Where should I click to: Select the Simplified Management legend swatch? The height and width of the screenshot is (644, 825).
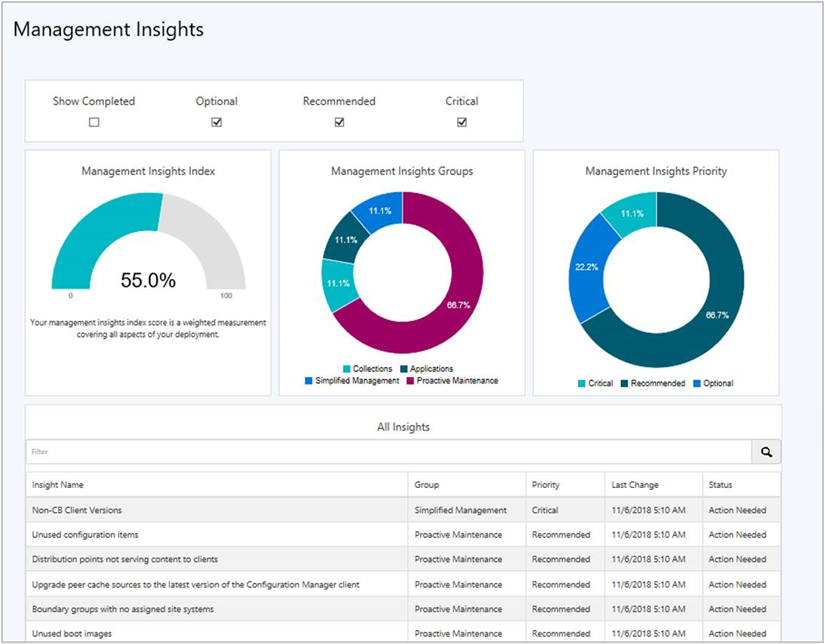308,380
